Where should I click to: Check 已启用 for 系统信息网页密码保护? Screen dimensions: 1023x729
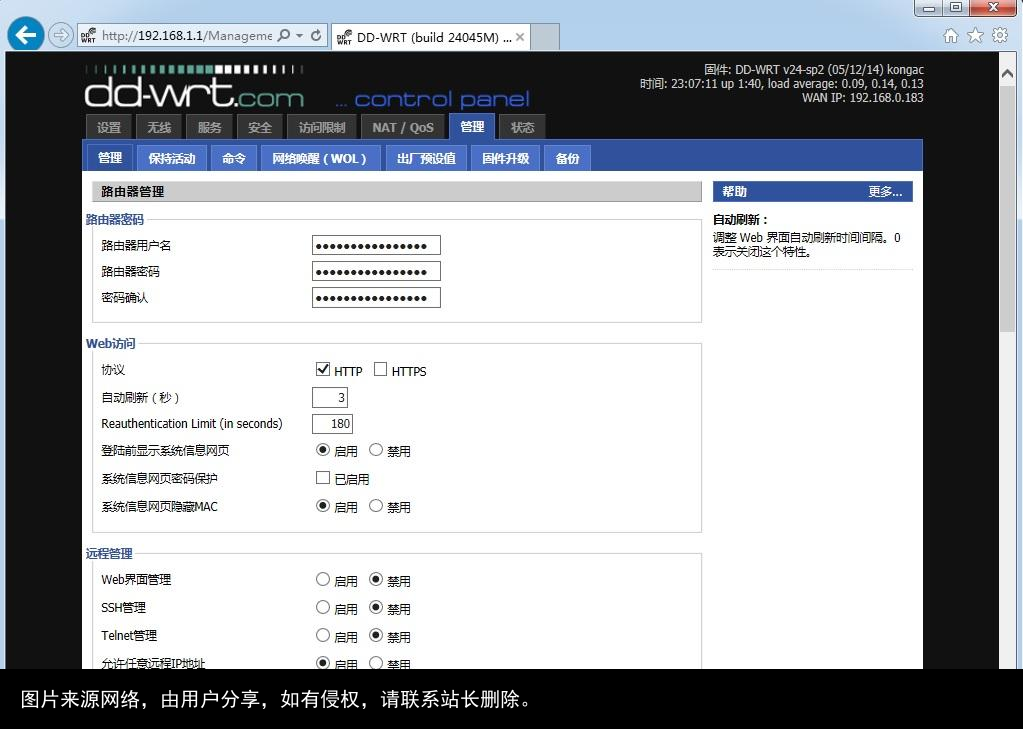[323, 478]
